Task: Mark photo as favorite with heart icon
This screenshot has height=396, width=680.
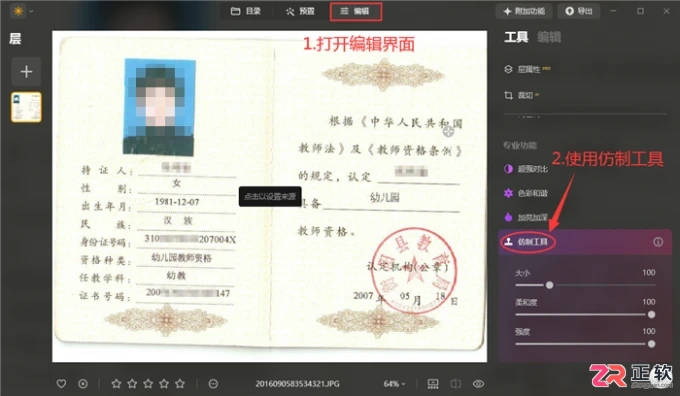Action: (62, 383)
